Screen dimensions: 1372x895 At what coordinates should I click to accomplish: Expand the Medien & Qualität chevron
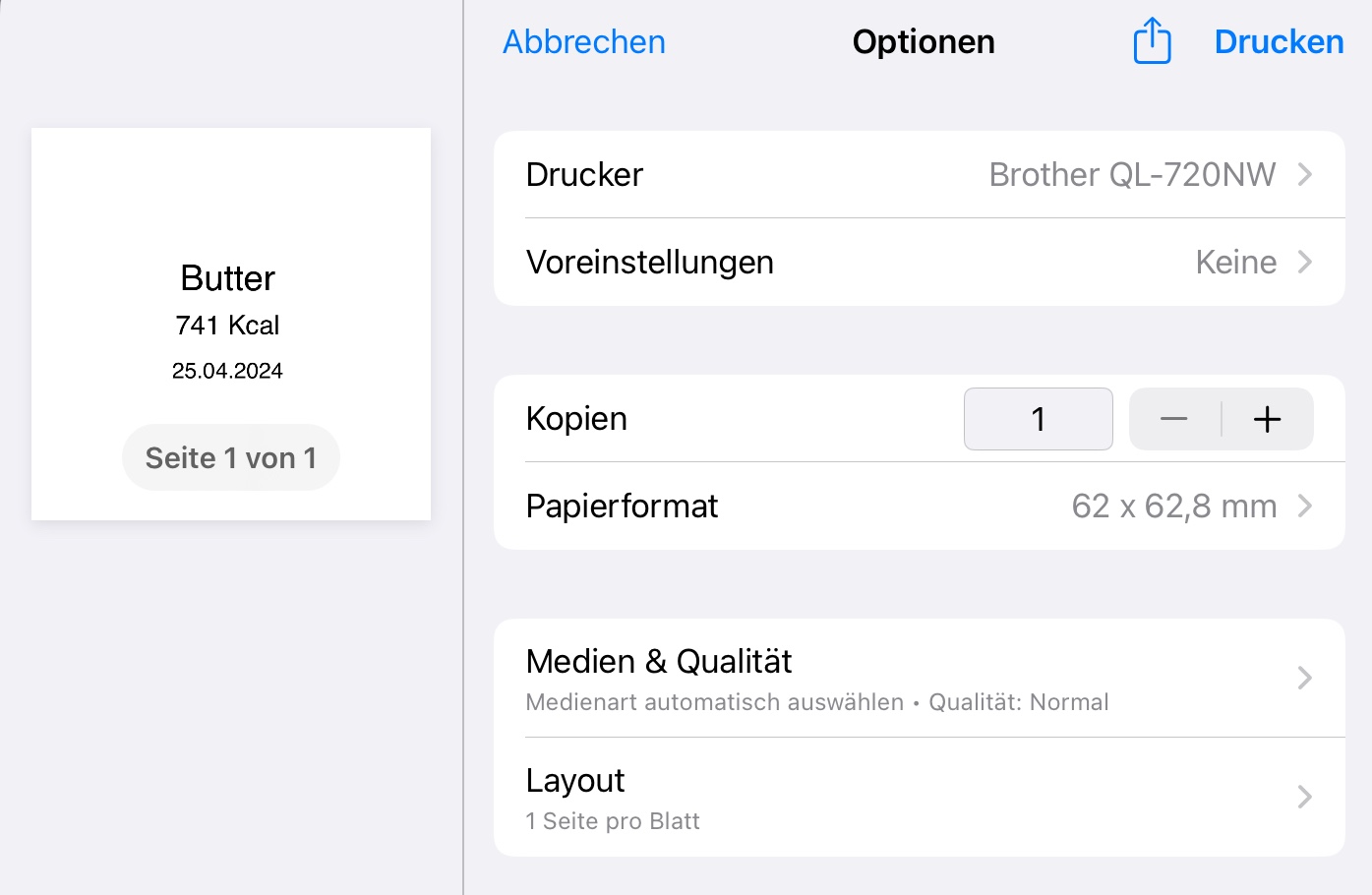pos(1305,679)
